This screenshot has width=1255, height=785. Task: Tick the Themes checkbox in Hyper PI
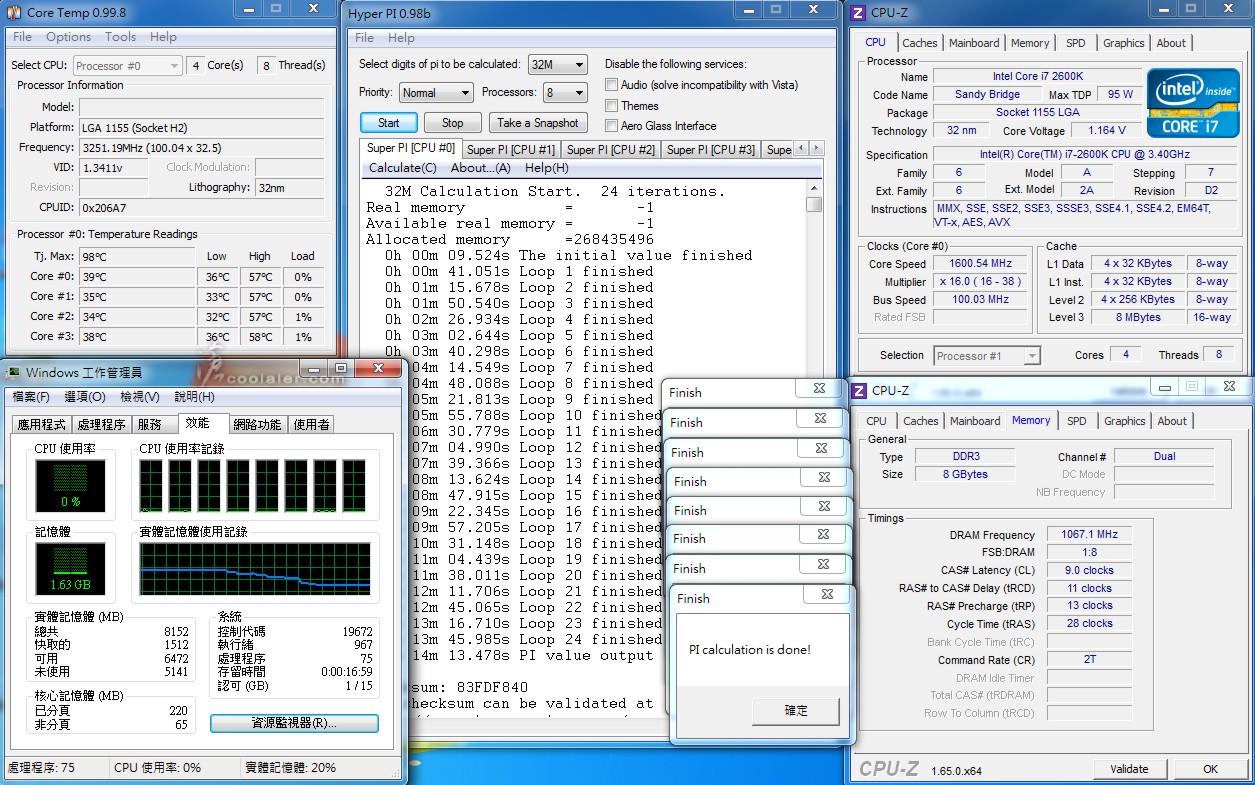(x=611, y=105)
